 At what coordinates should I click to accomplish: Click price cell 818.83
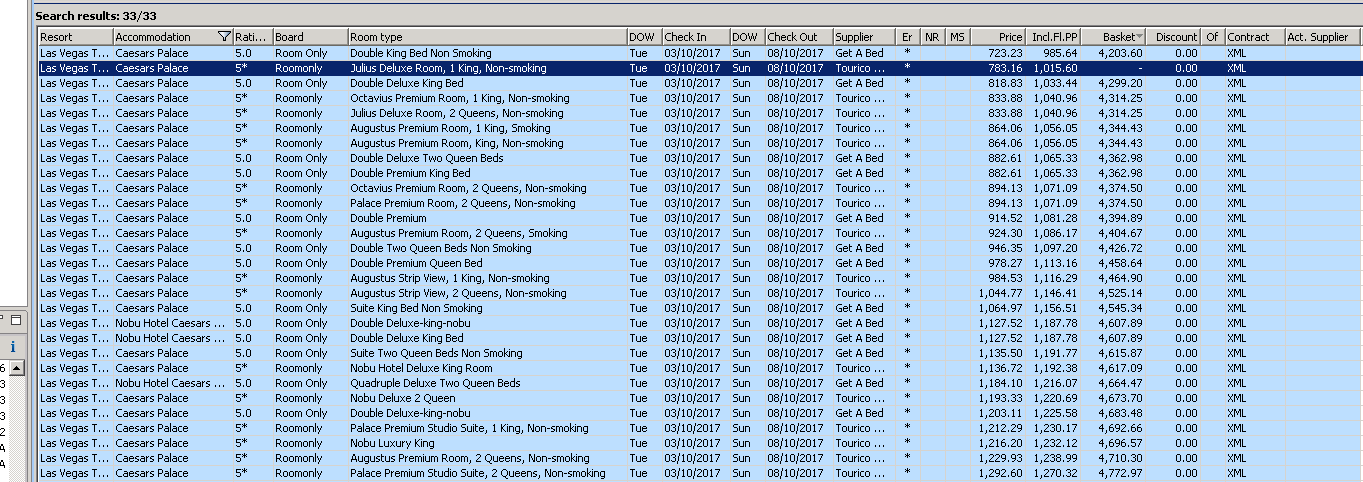point(1005,83)
